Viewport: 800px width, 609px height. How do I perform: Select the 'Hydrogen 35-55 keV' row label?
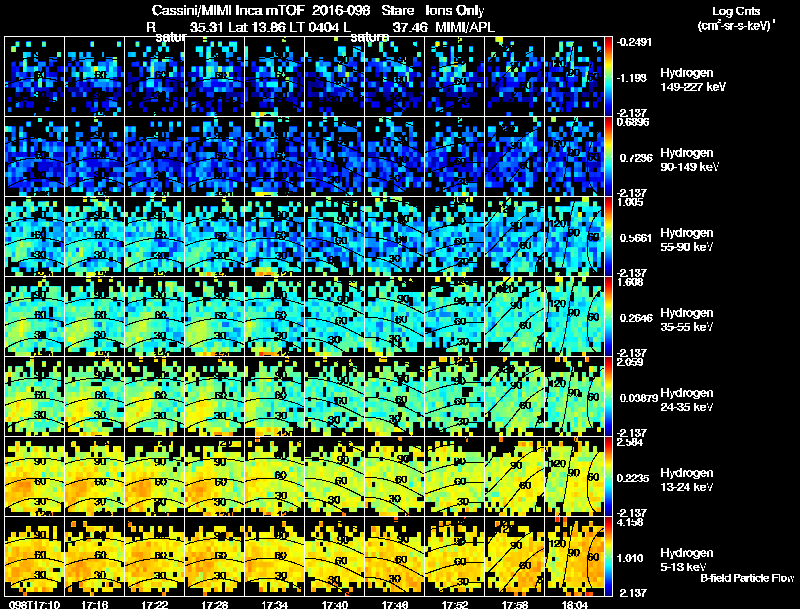687,320
